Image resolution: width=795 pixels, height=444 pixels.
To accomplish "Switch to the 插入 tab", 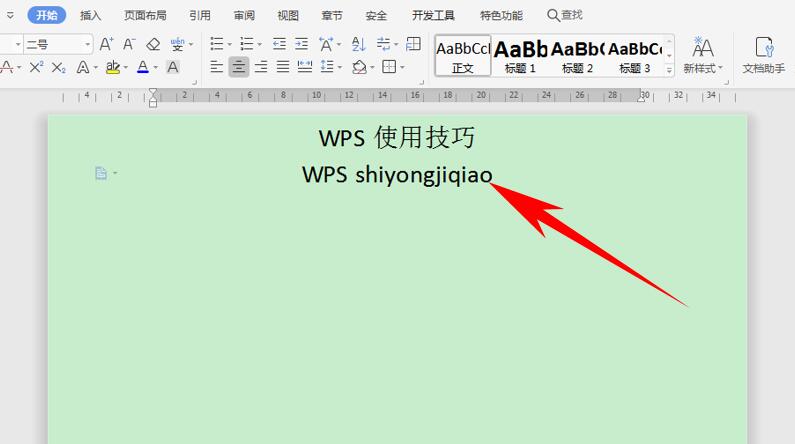I will click(91, 16).
